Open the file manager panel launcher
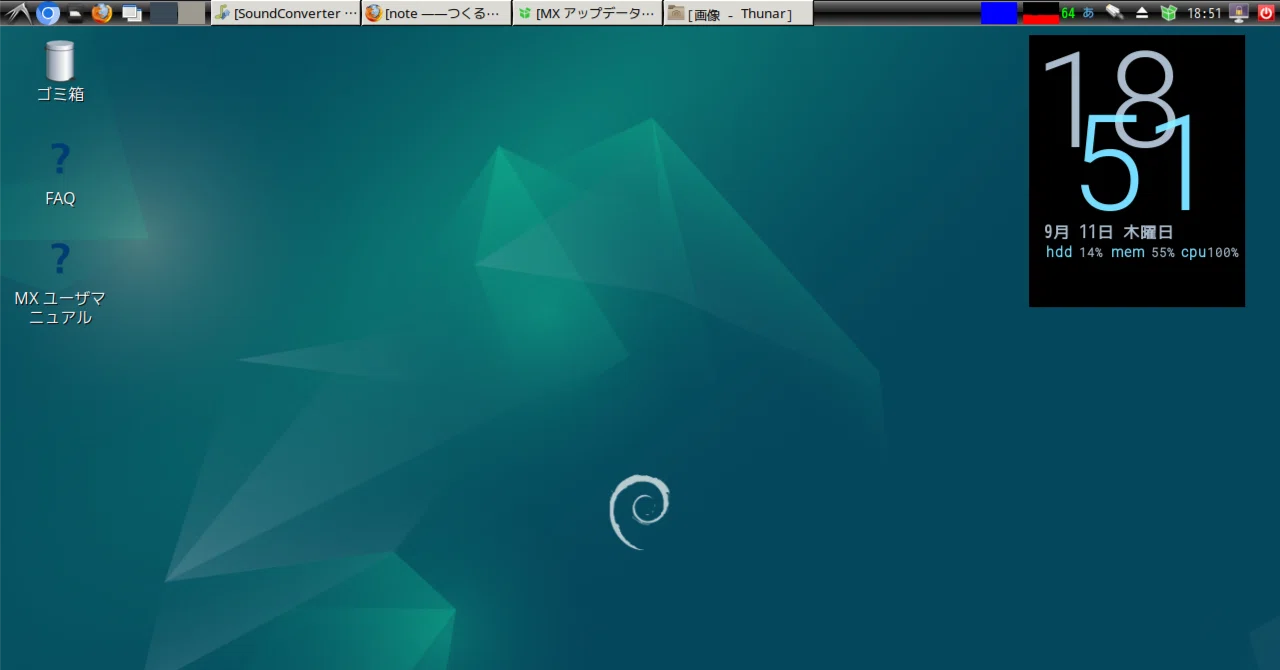Image resolution: width=1280 pixels, height=670 pixels. (75, 14)
